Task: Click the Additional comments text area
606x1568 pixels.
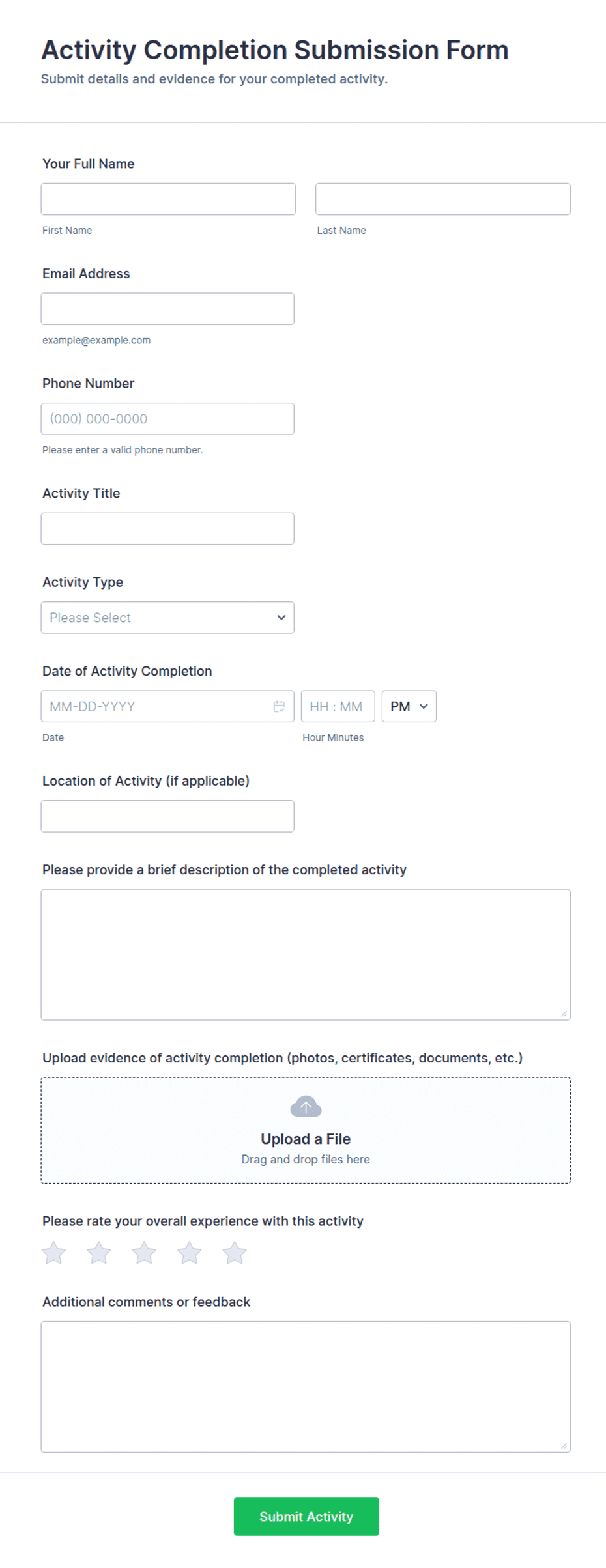Action: (x=306, y=1387)
